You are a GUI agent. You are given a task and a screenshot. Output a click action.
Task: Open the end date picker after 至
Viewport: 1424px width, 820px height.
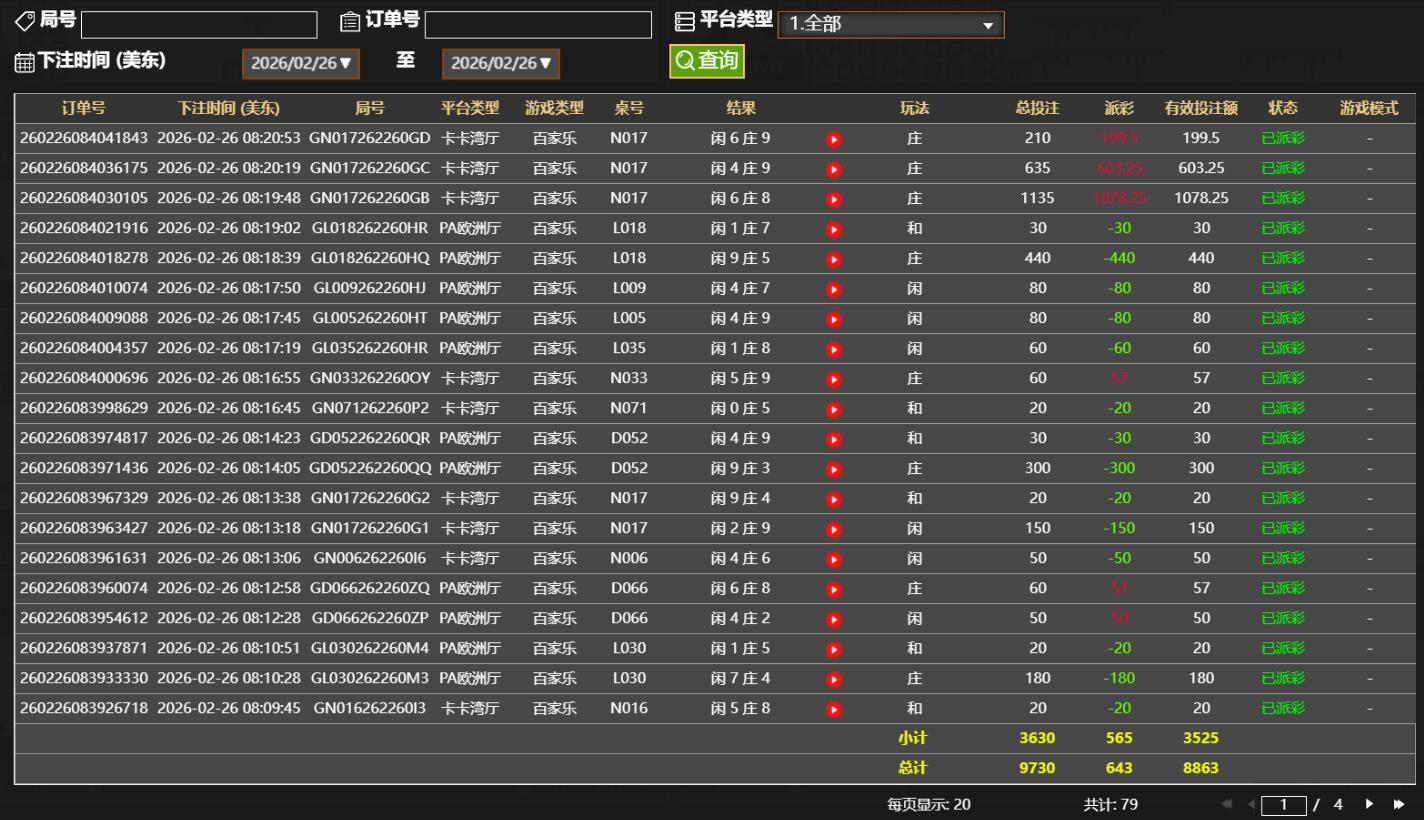pos(501,64)
